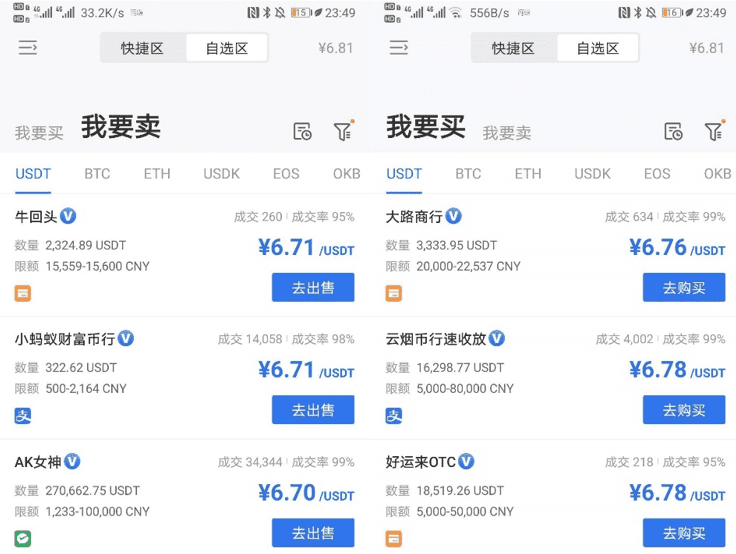Image resolution: width=736 pixels, height=554 pixels.
Task: Tap bank card icon under 牛回头
Action: pos(23,293)
